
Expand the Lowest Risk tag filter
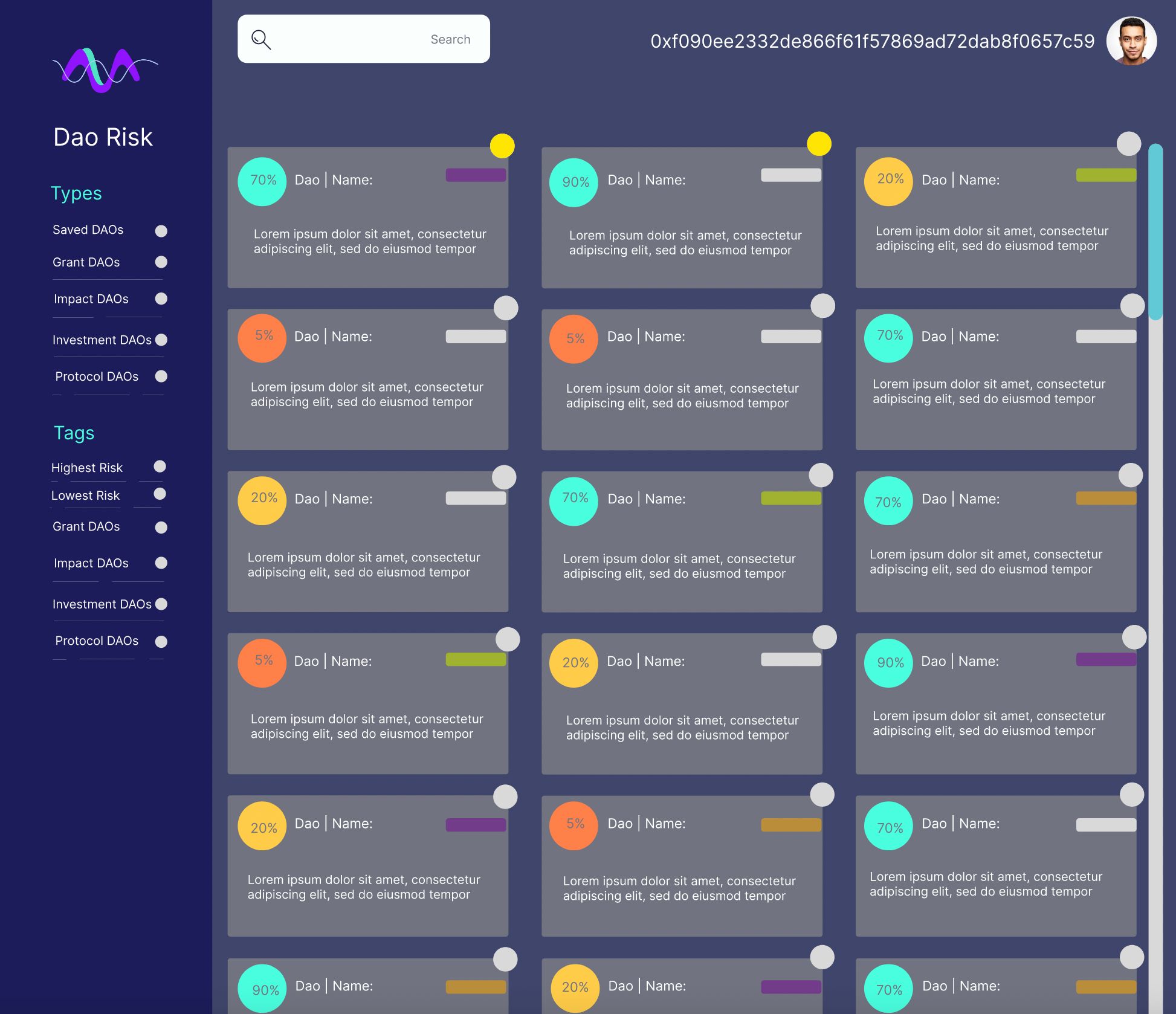[x=160, y=495]
